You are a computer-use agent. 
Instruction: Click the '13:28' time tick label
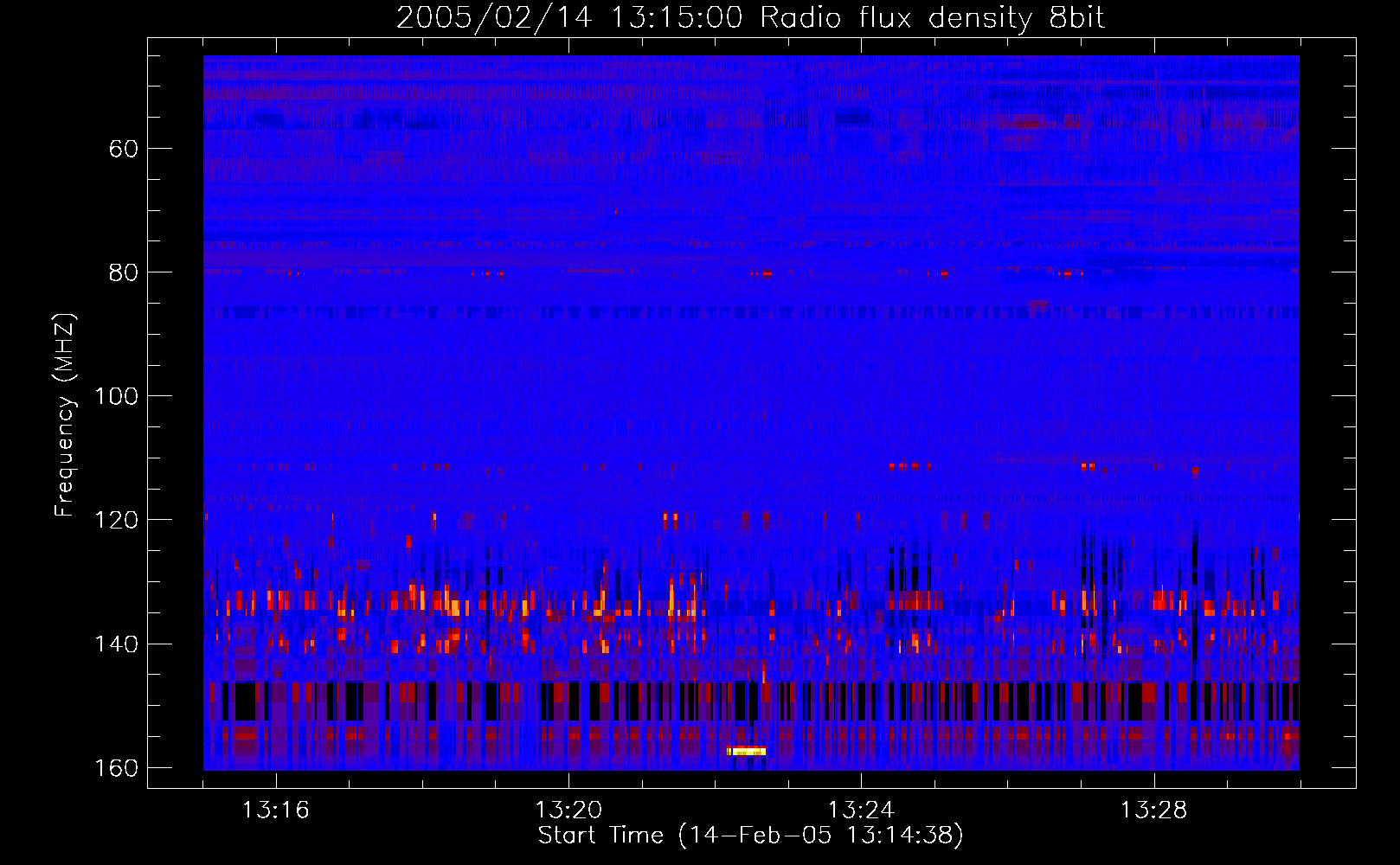(x=1154, y=811)
